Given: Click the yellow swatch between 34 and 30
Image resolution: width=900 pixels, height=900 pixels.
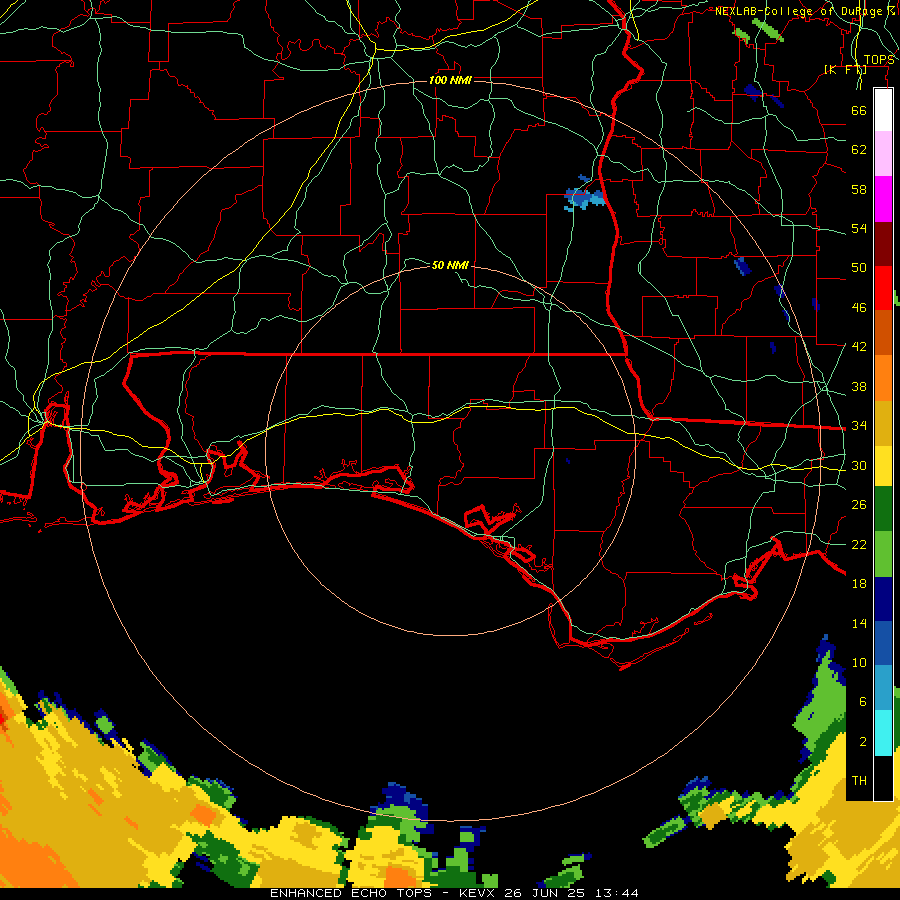Looking at the screenshot, I should pyautogui.click(x=883, y=465).
